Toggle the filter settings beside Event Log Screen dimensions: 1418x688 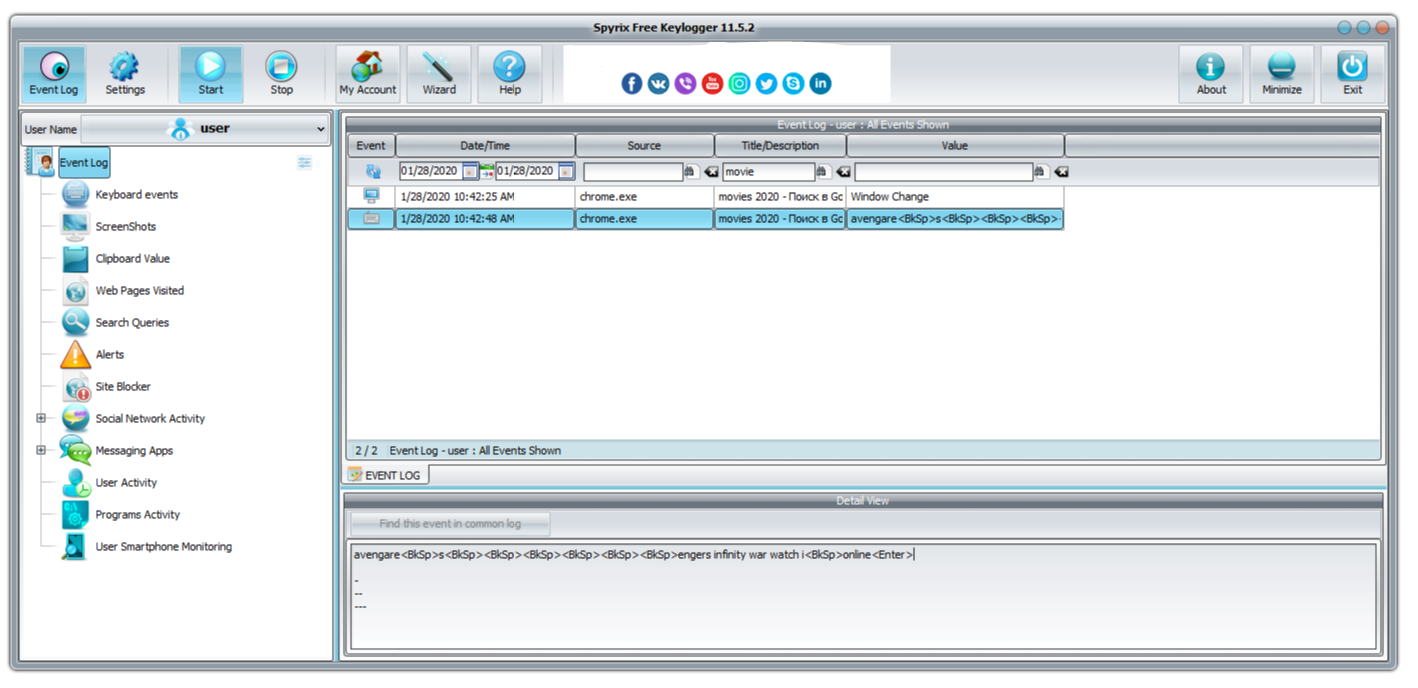pos(305,163)
